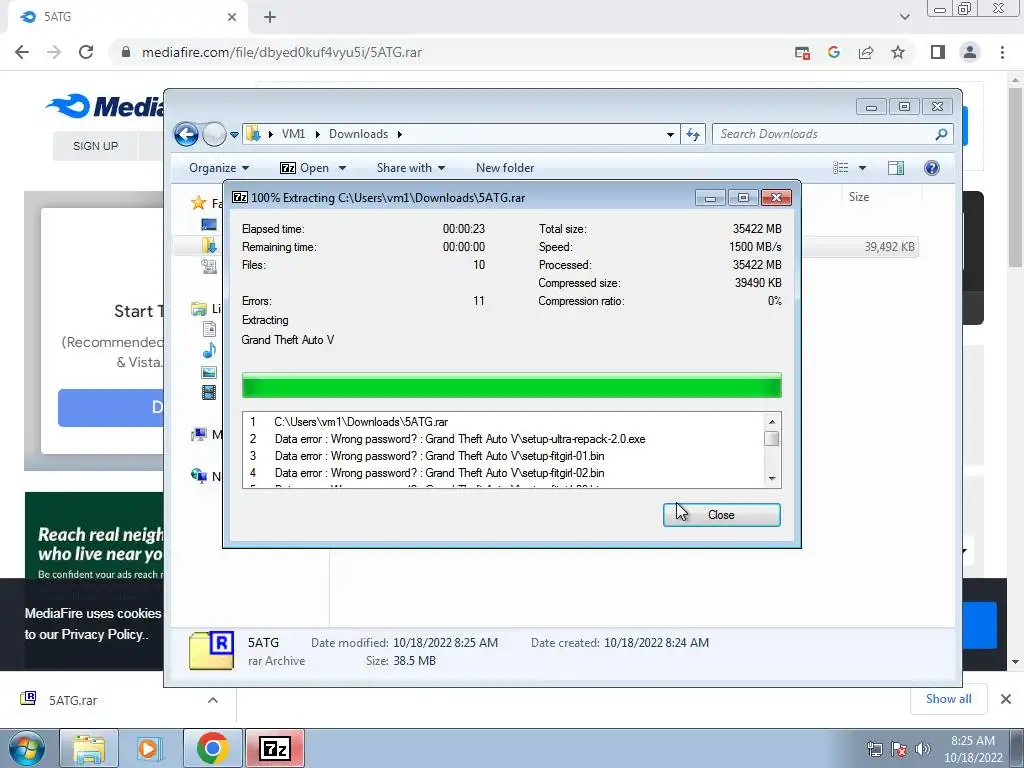
Task: Select error row for setup-fitgirl-02.bin
Action: point(503,473)
